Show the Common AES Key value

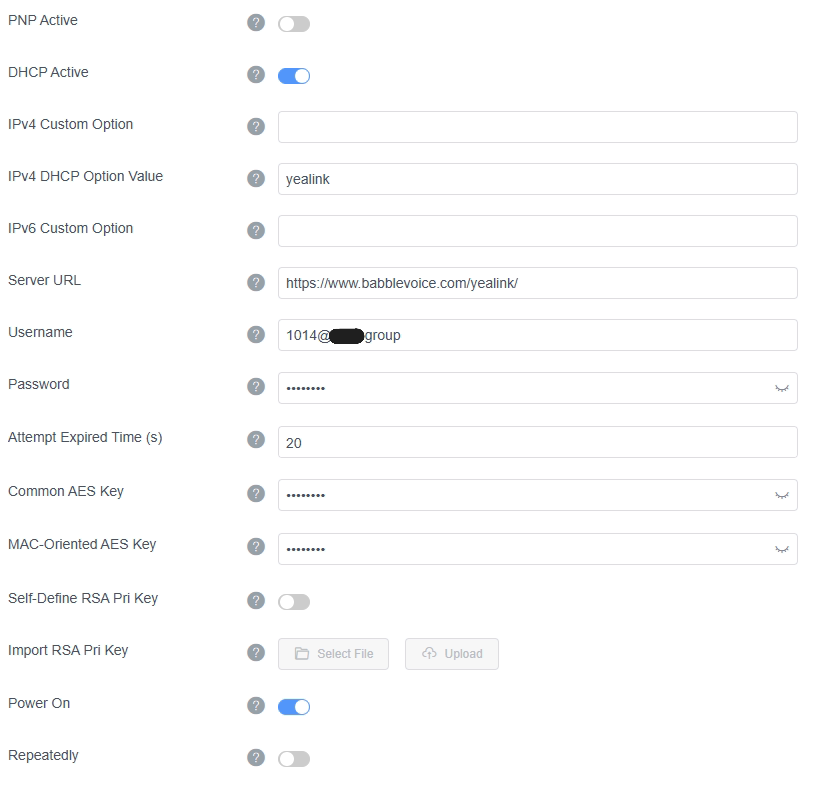782,495
